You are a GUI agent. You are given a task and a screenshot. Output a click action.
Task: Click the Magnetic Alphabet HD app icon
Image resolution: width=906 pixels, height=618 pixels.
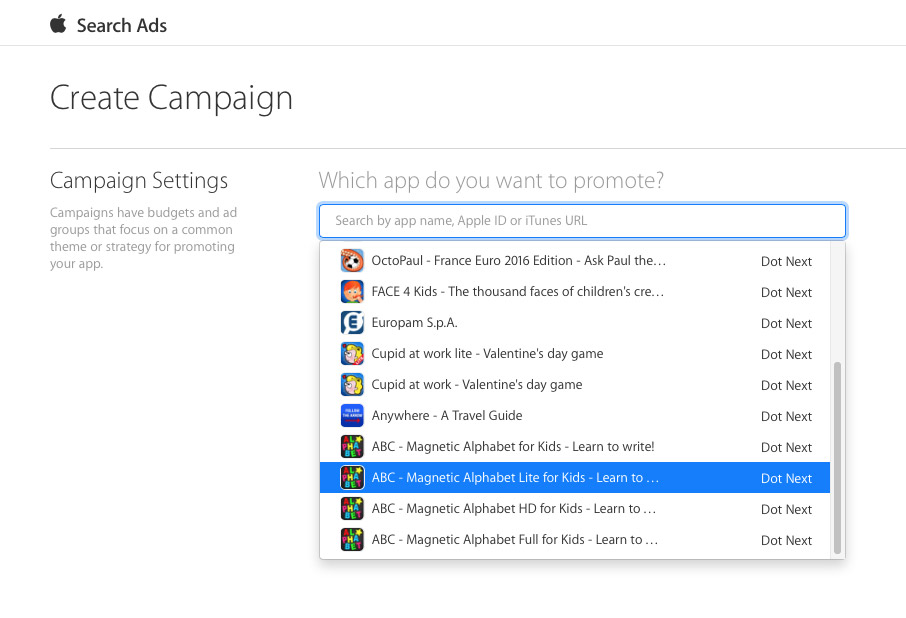[x=352, y=508]
